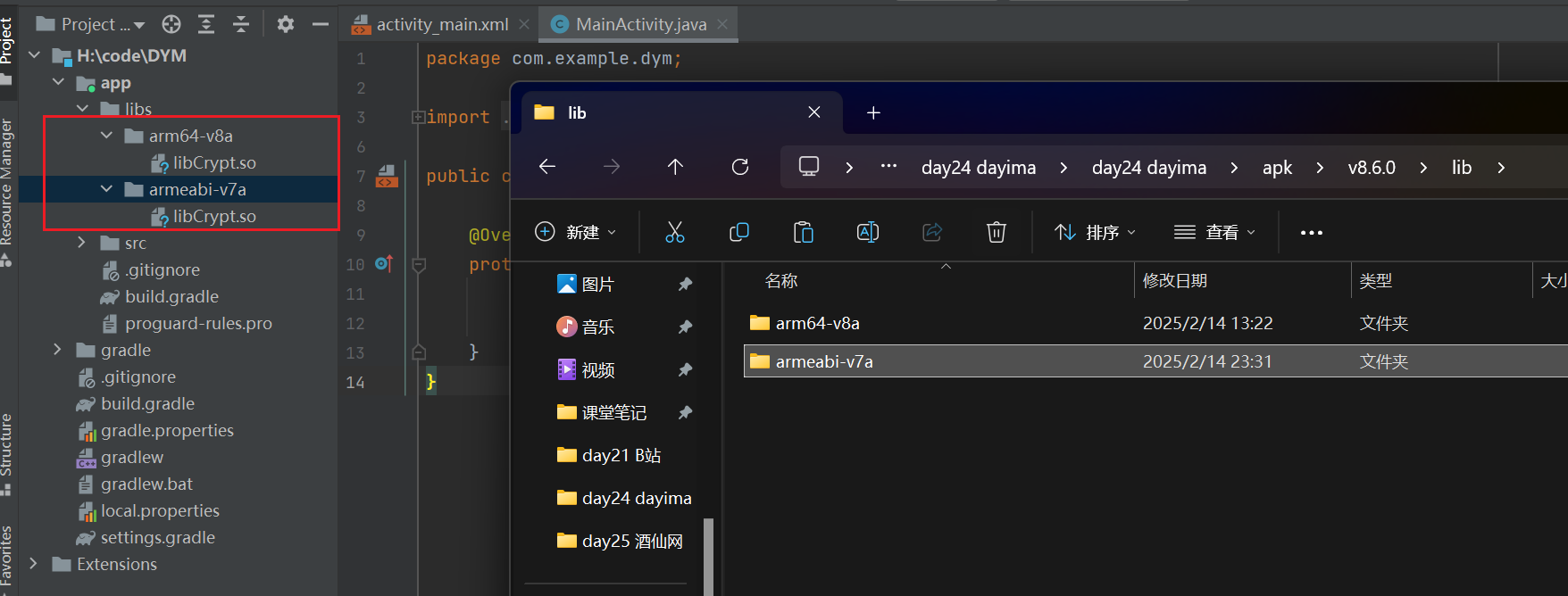This screenshot has height=596, width=1568.
Task: Collapse the app module node
Action: [x=59, y=82]
